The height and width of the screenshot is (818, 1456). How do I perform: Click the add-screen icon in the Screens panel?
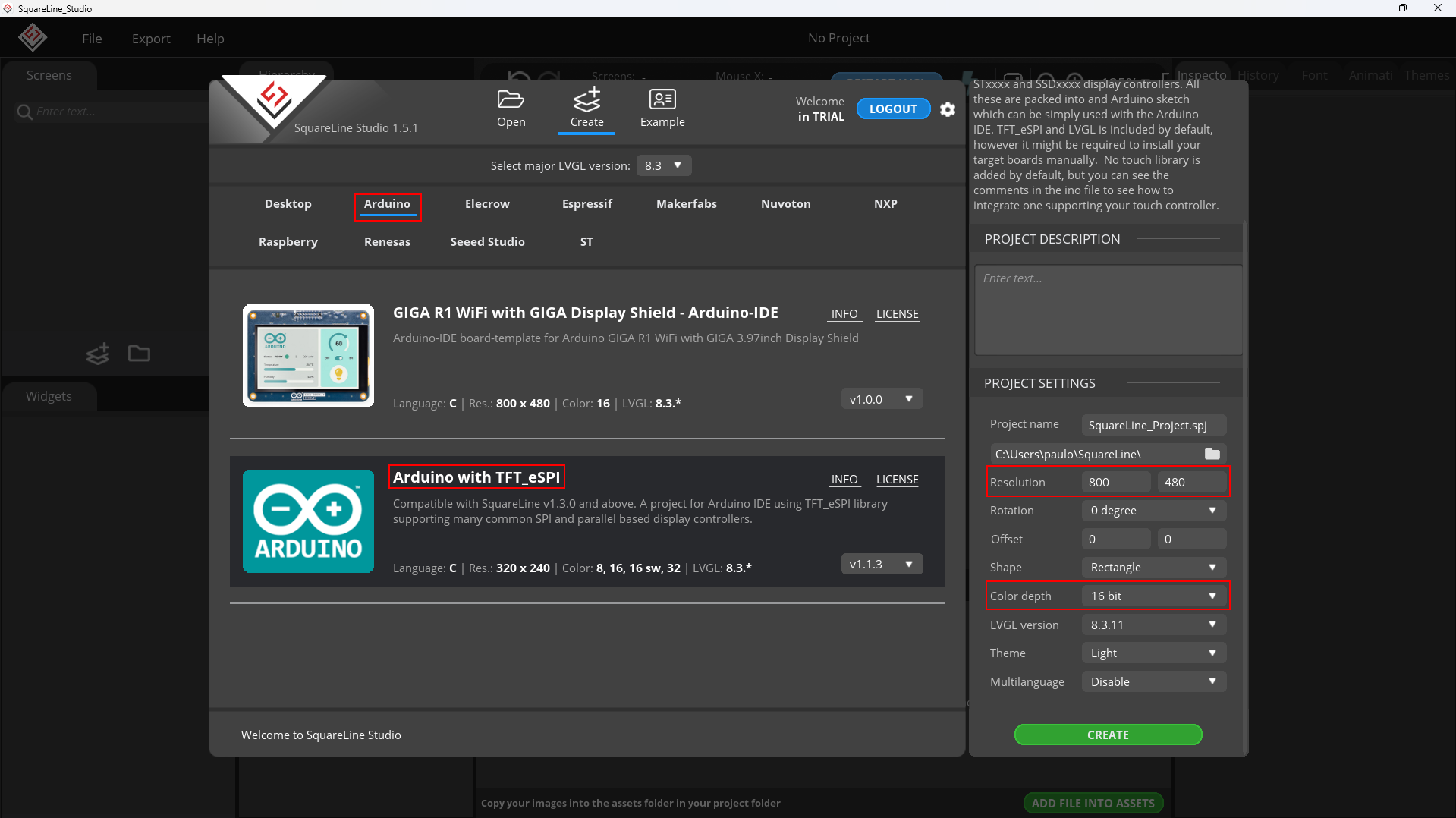[x=98, y=354]
